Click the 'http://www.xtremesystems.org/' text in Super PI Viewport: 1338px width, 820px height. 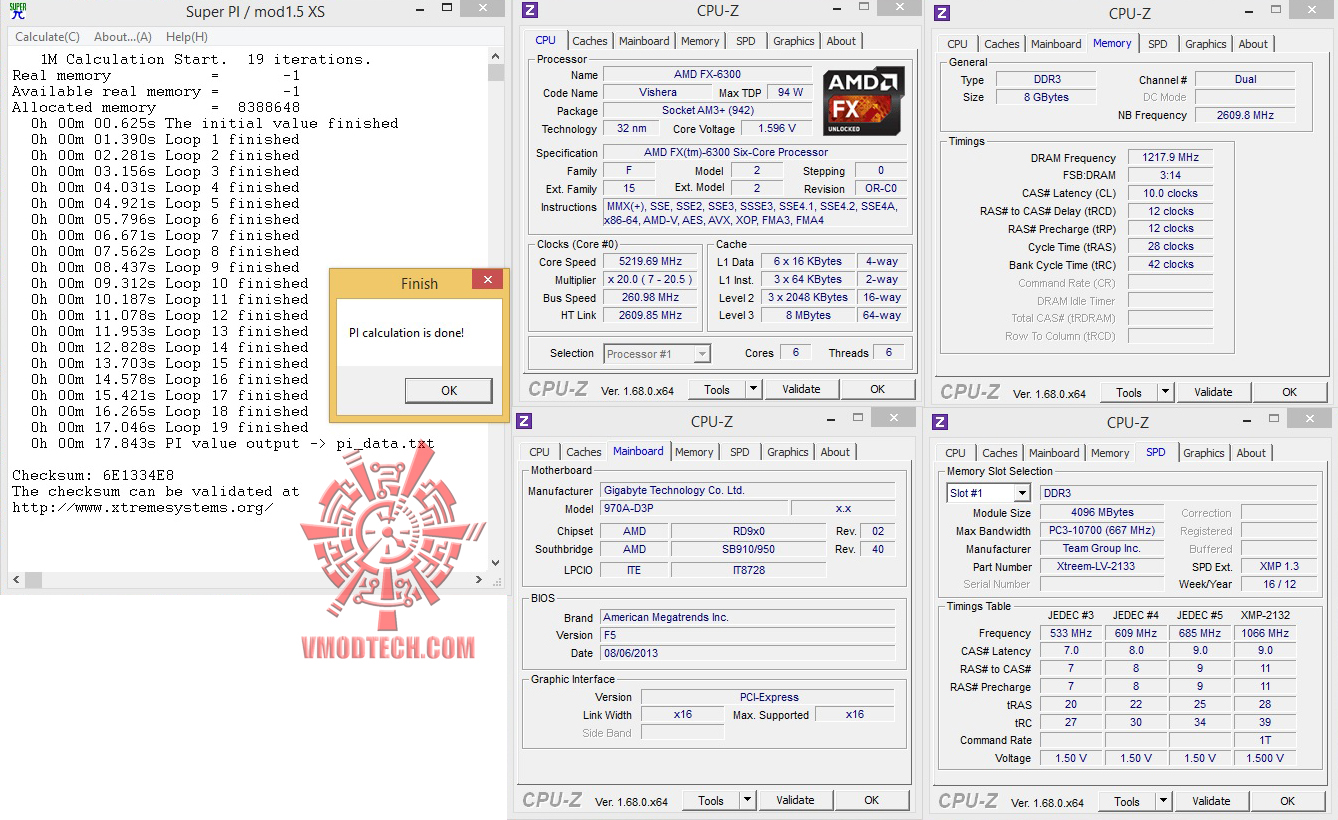click(x=143, y=507)
